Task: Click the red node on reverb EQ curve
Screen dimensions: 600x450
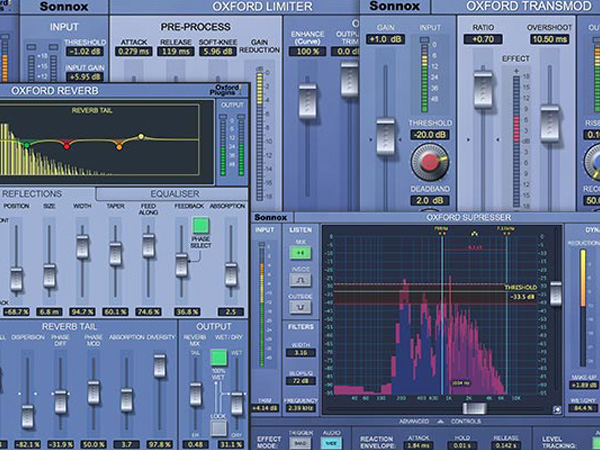Action: tap(68, 144)
